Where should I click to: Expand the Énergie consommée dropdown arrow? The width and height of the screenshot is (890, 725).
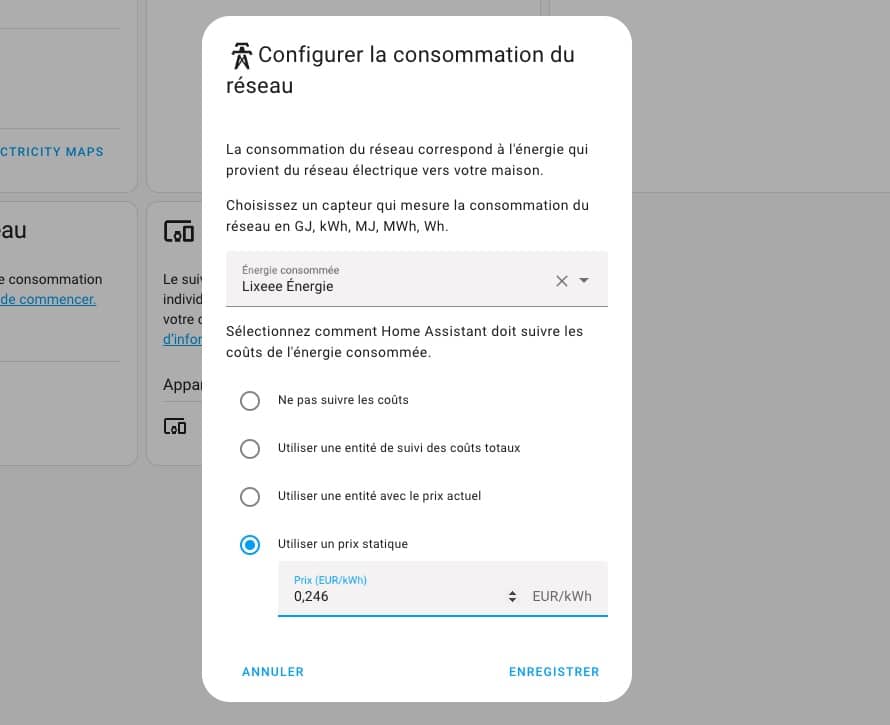583,280
